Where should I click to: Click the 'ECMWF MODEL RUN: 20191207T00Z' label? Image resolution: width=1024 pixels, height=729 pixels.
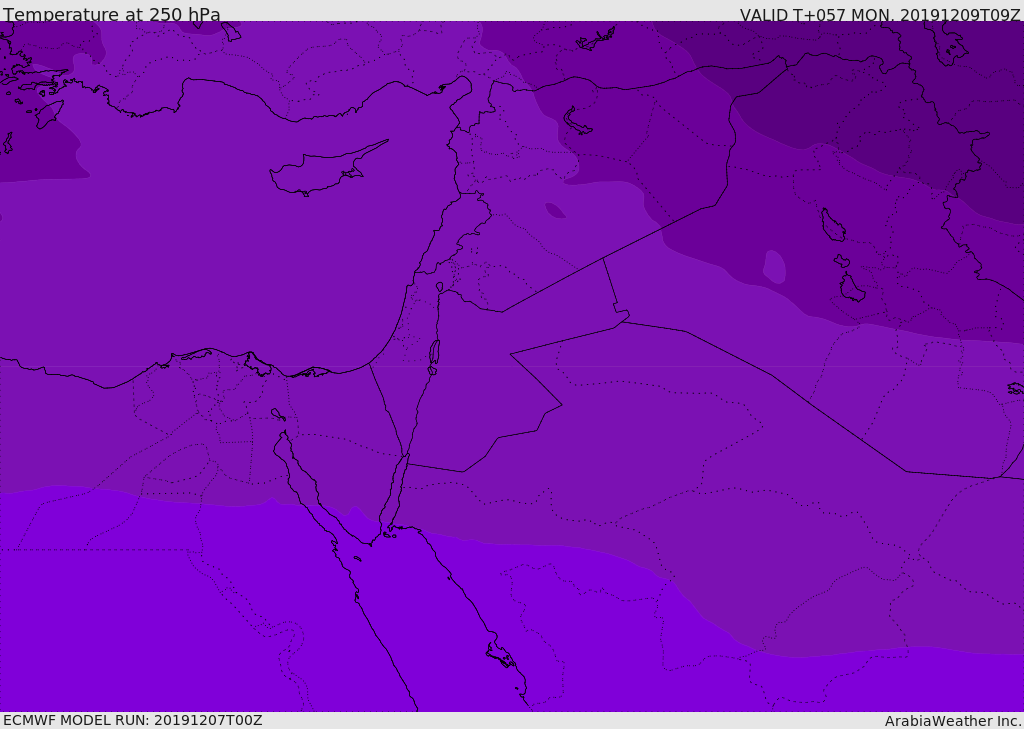[x=133, y=721]
